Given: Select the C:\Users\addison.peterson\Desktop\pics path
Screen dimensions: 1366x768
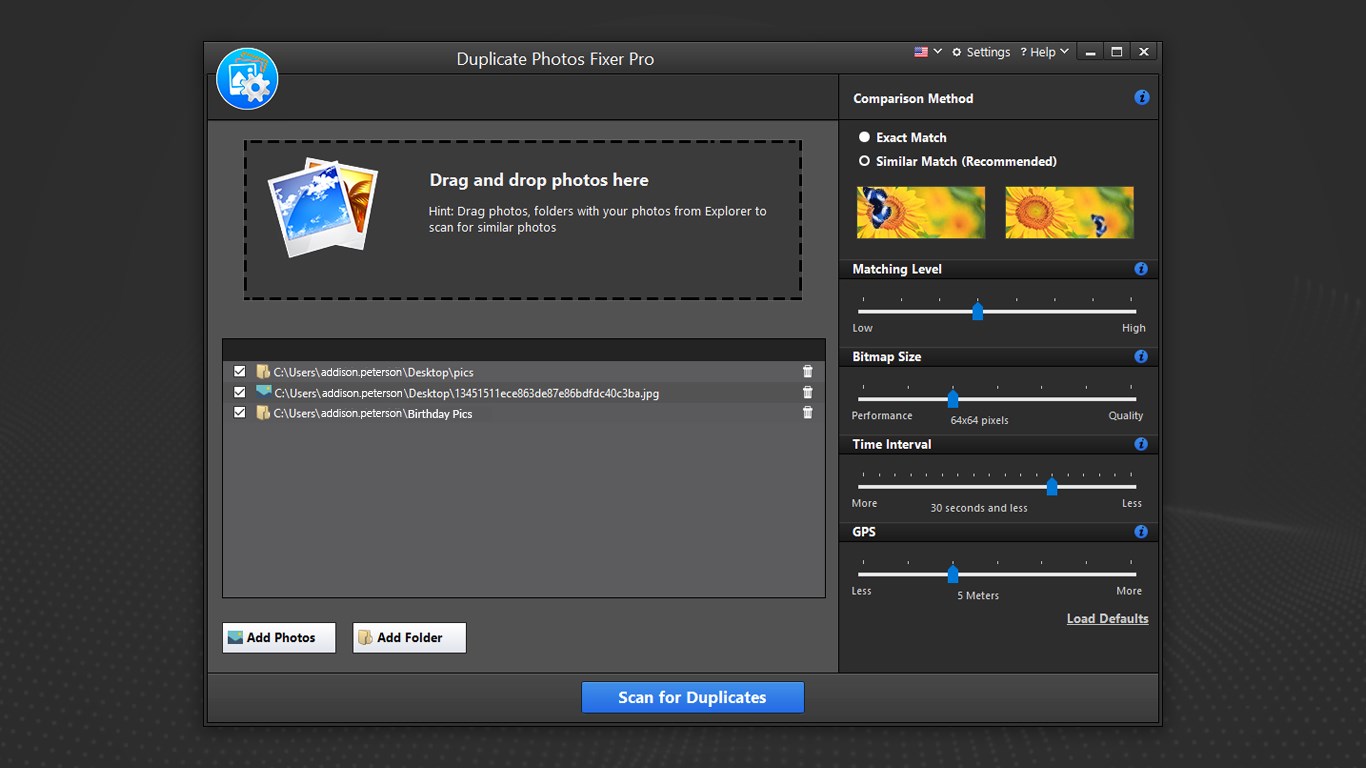Looking at the screenshot, I should (x=373, y=372).
